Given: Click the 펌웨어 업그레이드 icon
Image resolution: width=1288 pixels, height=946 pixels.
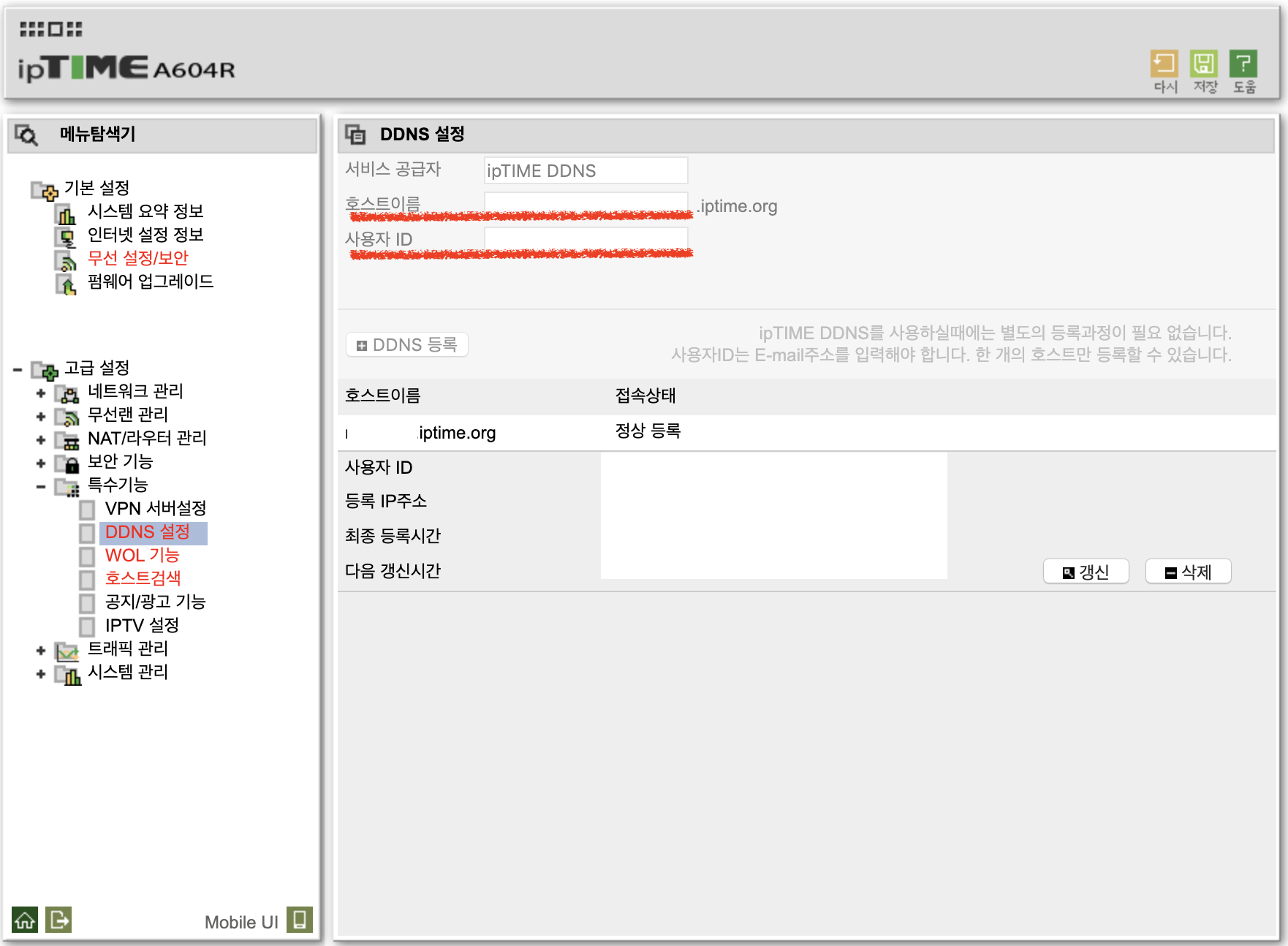Looking at the screenshot, I should coord(66,284).
